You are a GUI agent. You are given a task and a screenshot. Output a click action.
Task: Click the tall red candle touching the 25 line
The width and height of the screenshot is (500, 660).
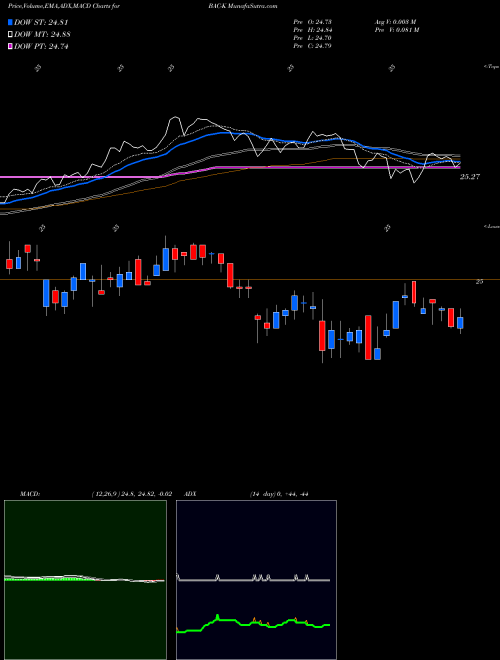point(414,293)
